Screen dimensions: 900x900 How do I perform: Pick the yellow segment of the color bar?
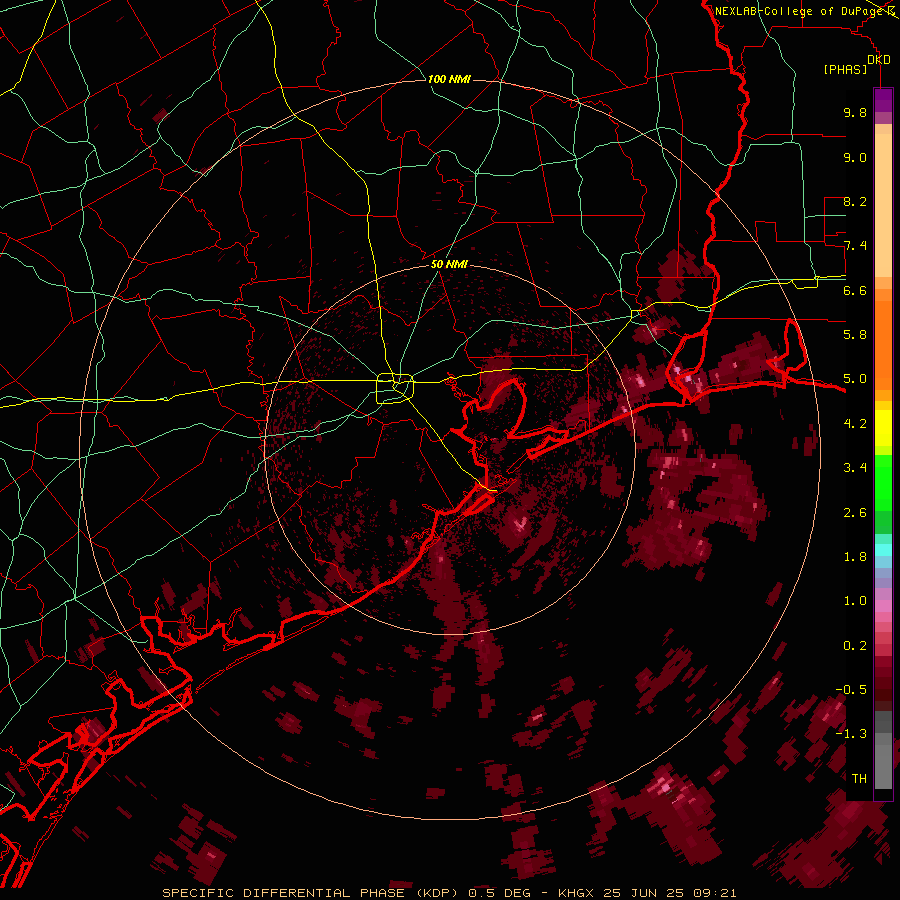tap(883, 428)
